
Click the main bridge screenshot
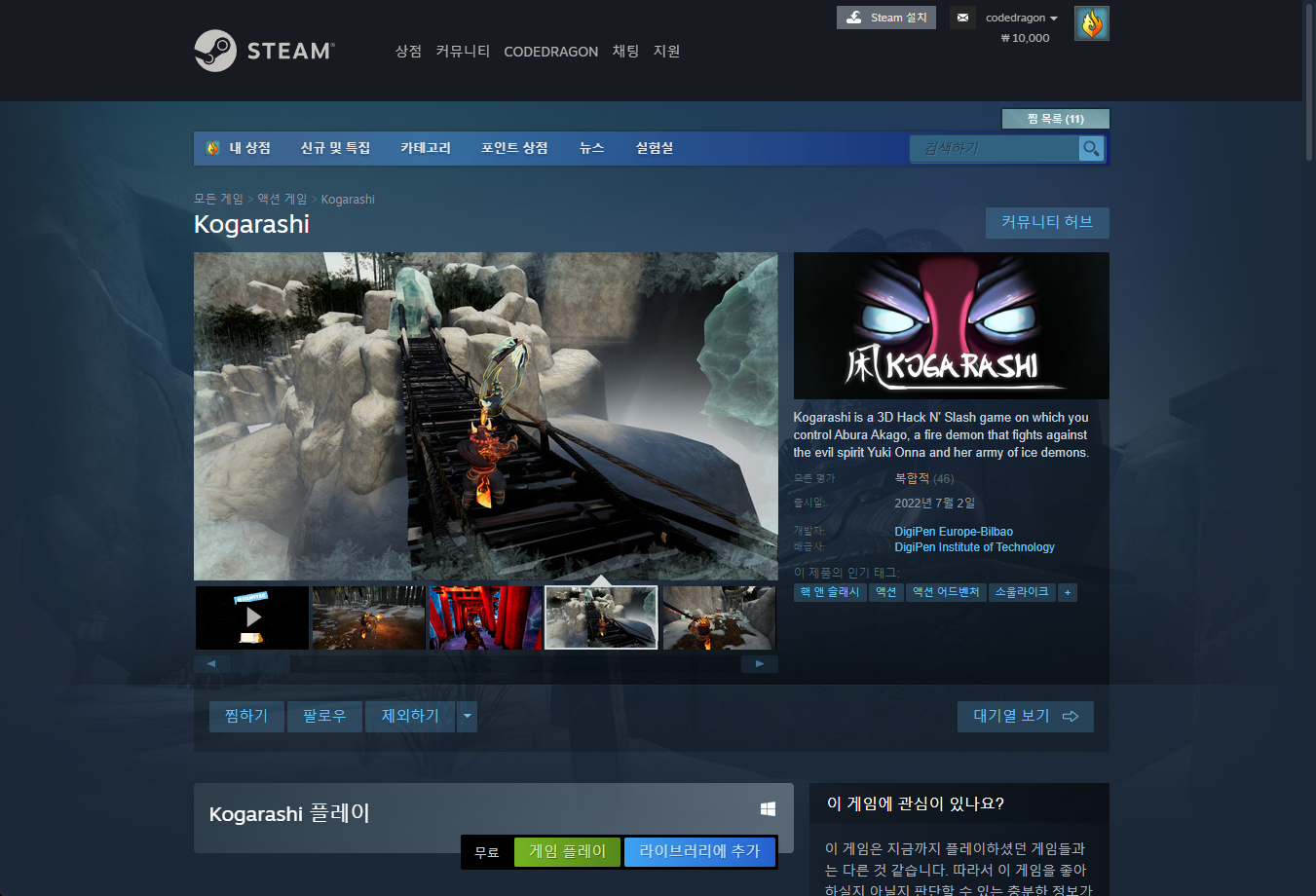485,416
